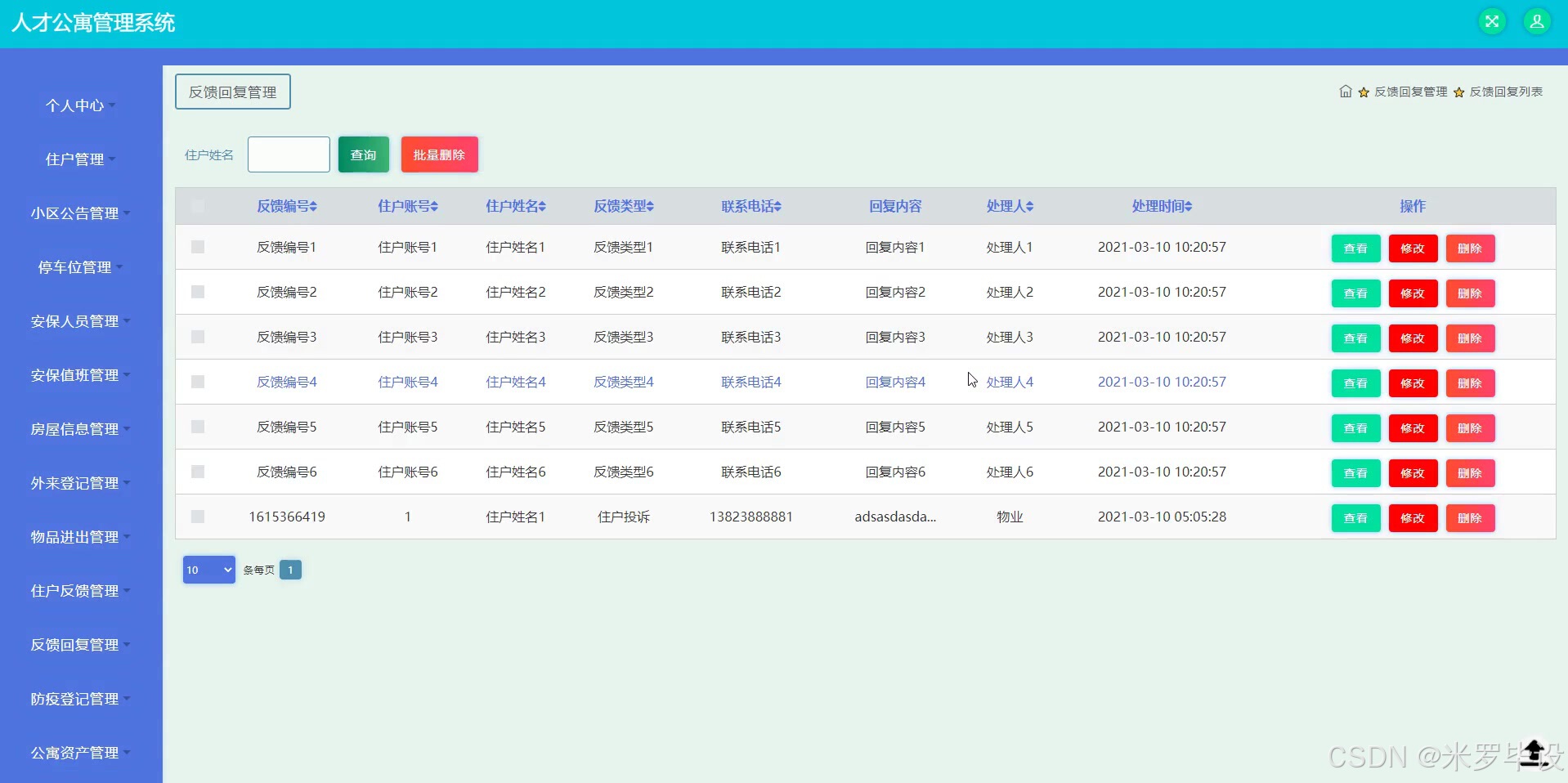
Task: Click 删除 for row 反馈编号3
Action: pos(1471,338)
